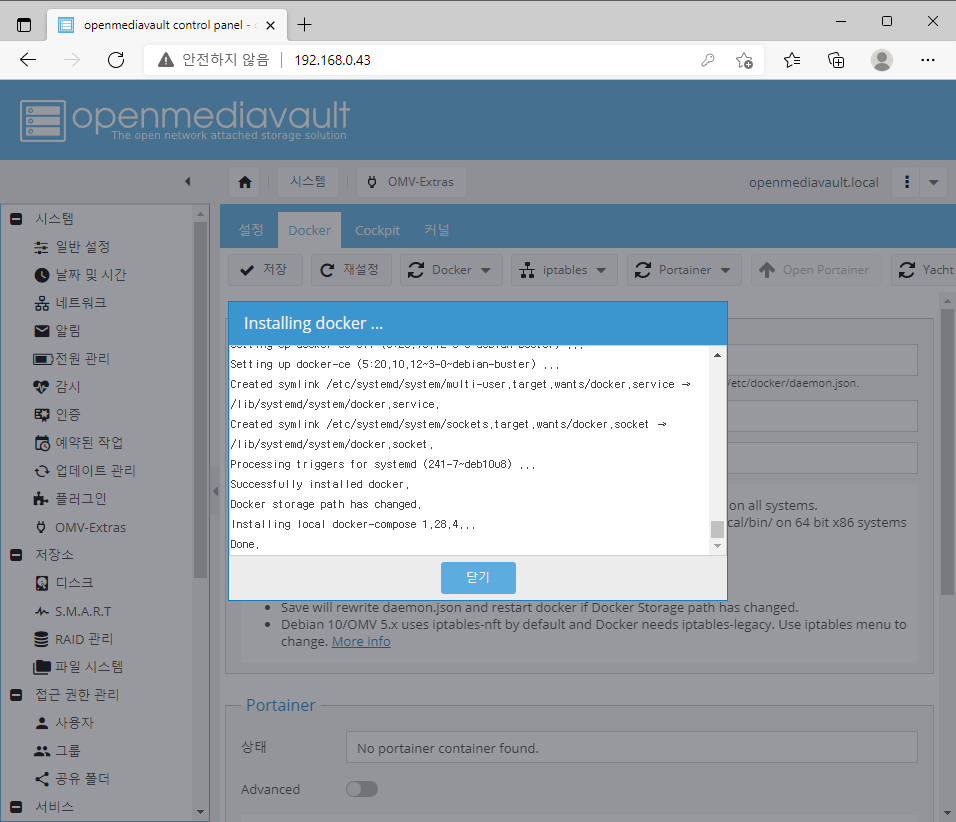Click the Save (저장) button
956x822 pixels.
click(265, 270)
